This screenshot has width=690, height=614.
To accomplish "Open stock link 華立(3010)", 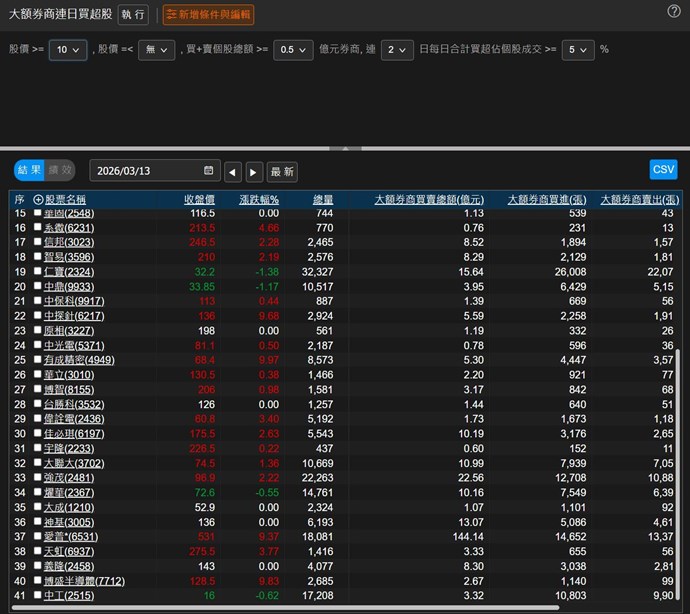I will click(69, 375).
